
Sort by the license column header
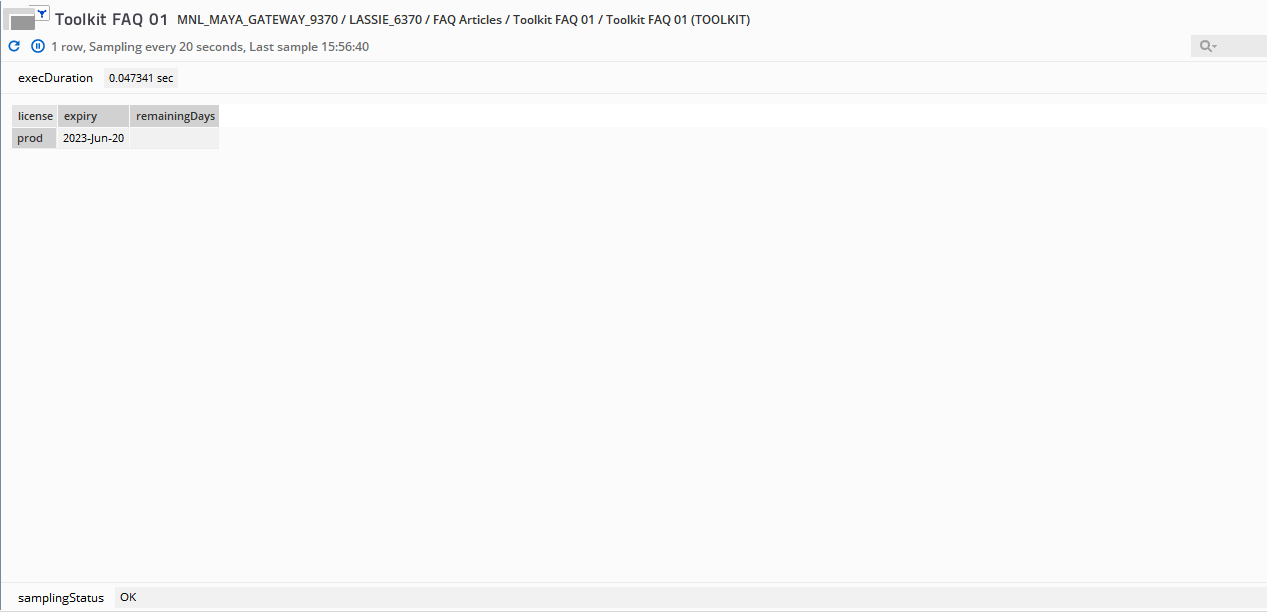click(x=35, y=116)
